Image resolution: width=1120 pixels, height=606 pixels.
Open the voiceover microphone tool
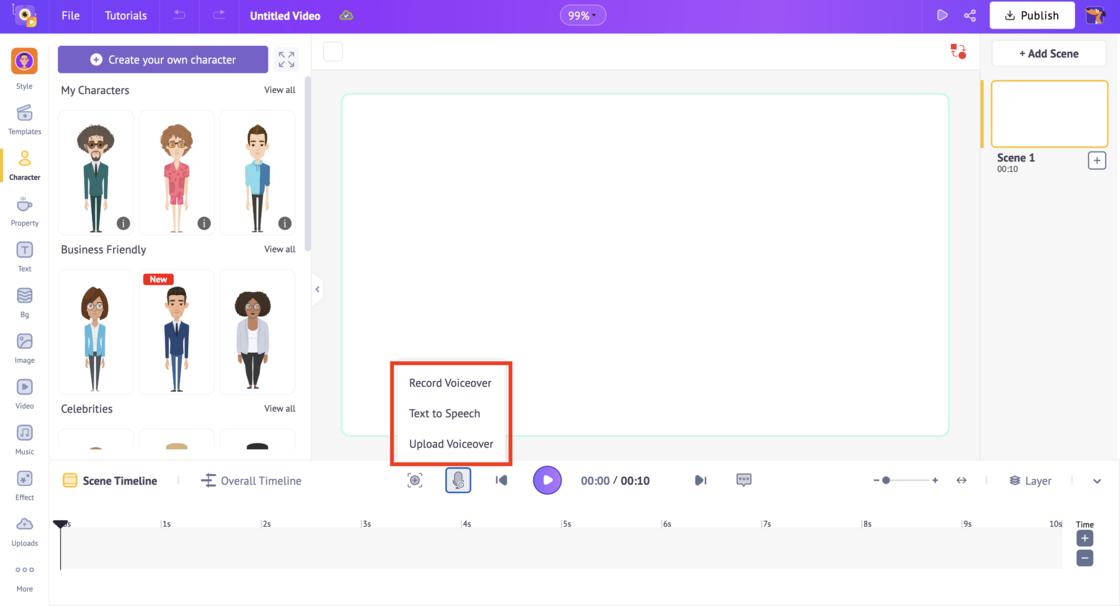tap(458, 480)
